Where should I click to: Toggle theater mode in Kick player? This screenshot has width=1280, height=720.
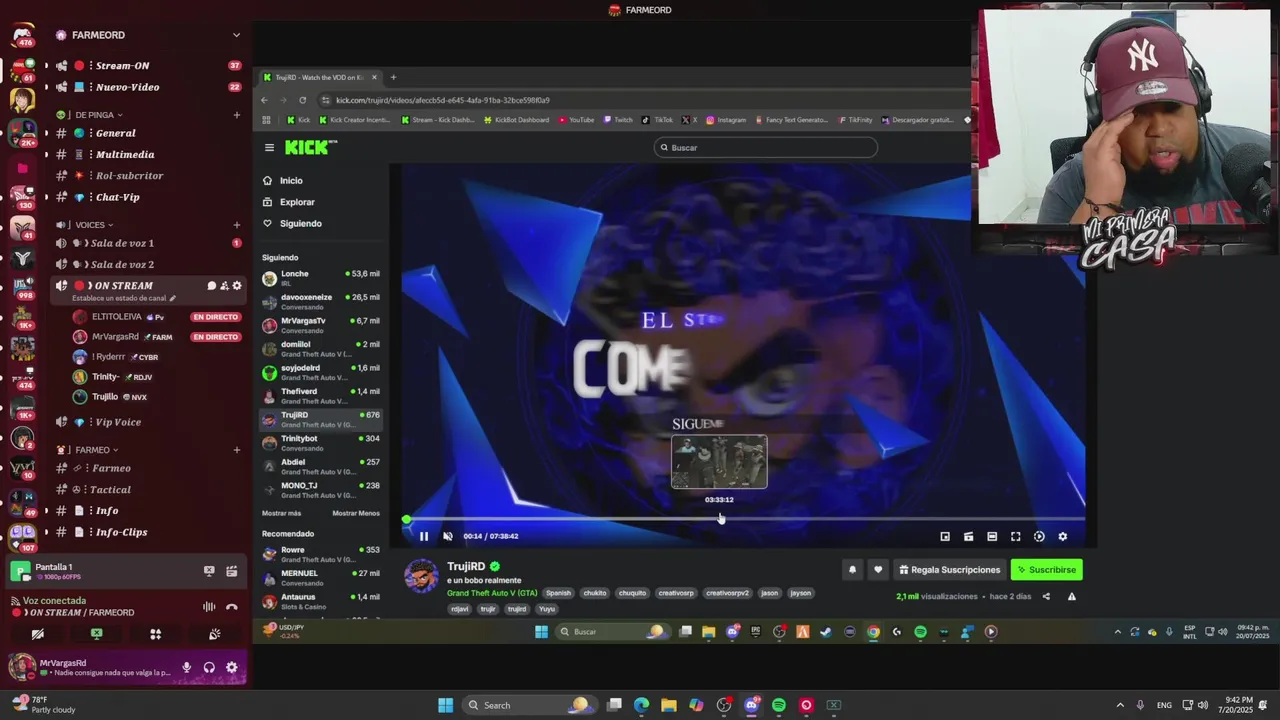pyautogui.click(x=992, y=537)
